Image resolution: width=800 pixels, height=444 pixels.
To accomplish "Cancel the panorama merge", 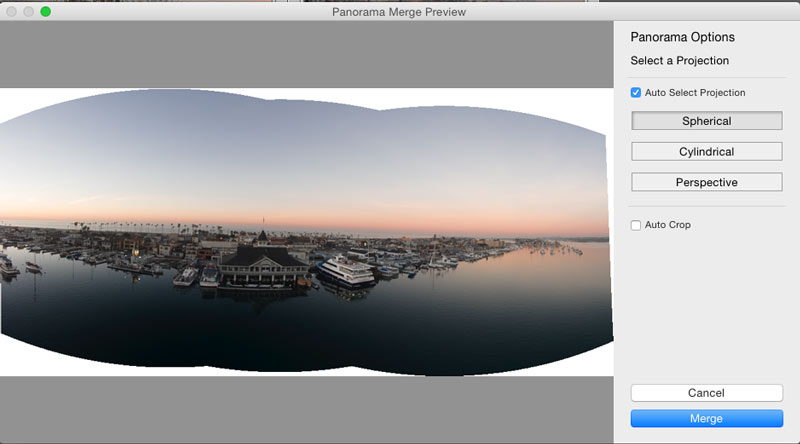I will point(707,393).
